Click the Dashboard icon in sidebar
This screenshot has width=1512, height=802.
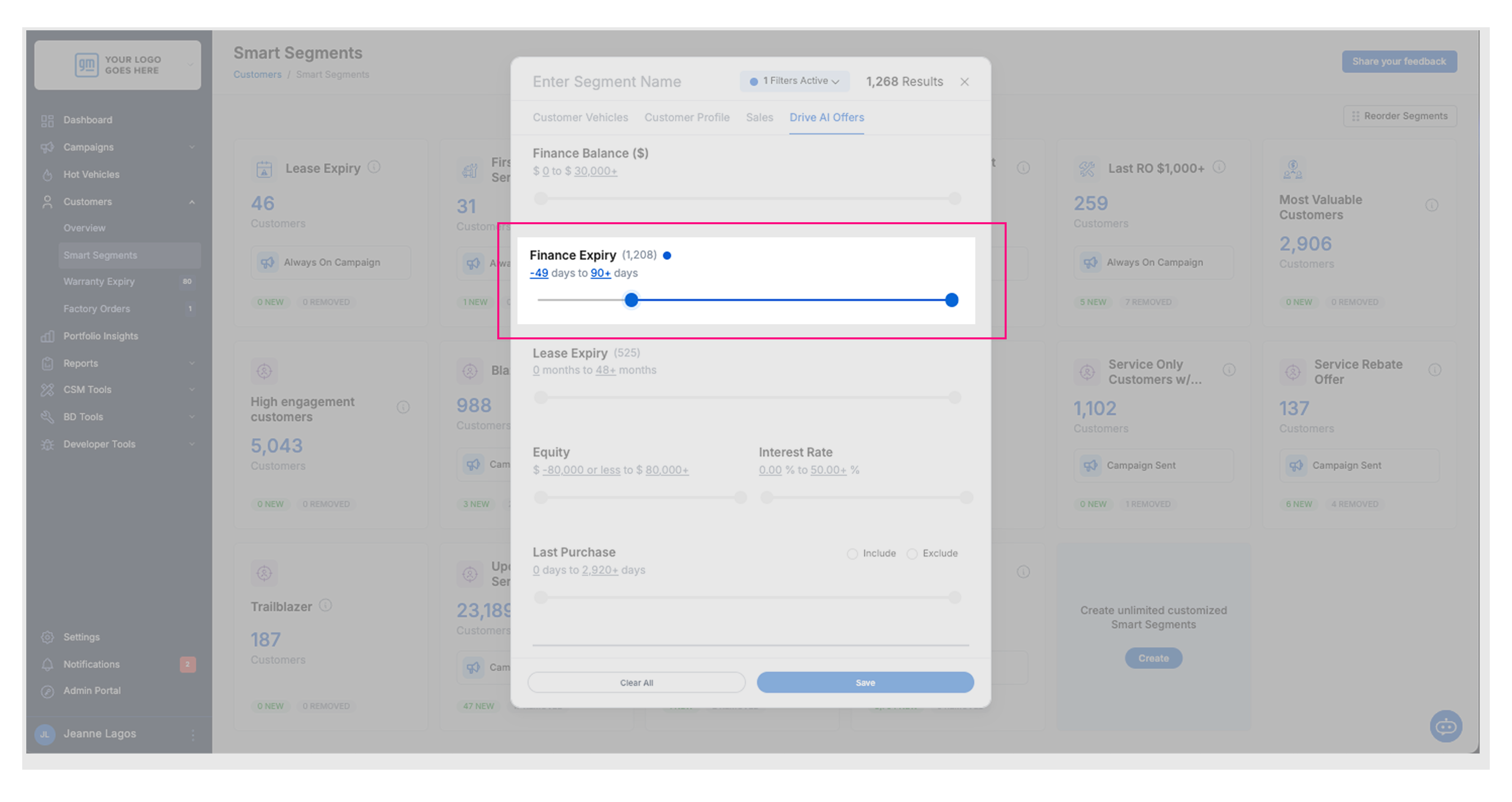pos(48,120)
